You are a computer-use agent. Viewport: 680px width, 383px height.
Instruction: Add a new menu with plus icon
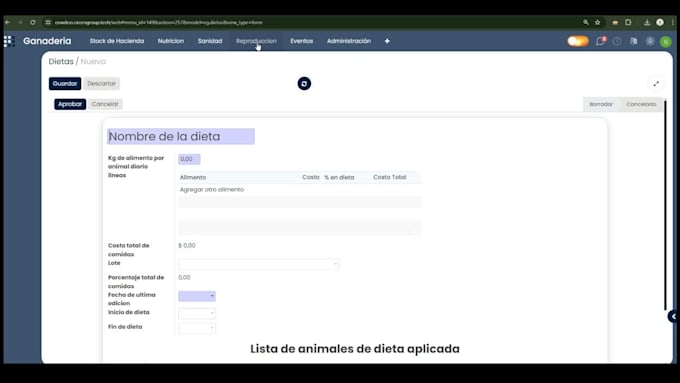point(387,41)
